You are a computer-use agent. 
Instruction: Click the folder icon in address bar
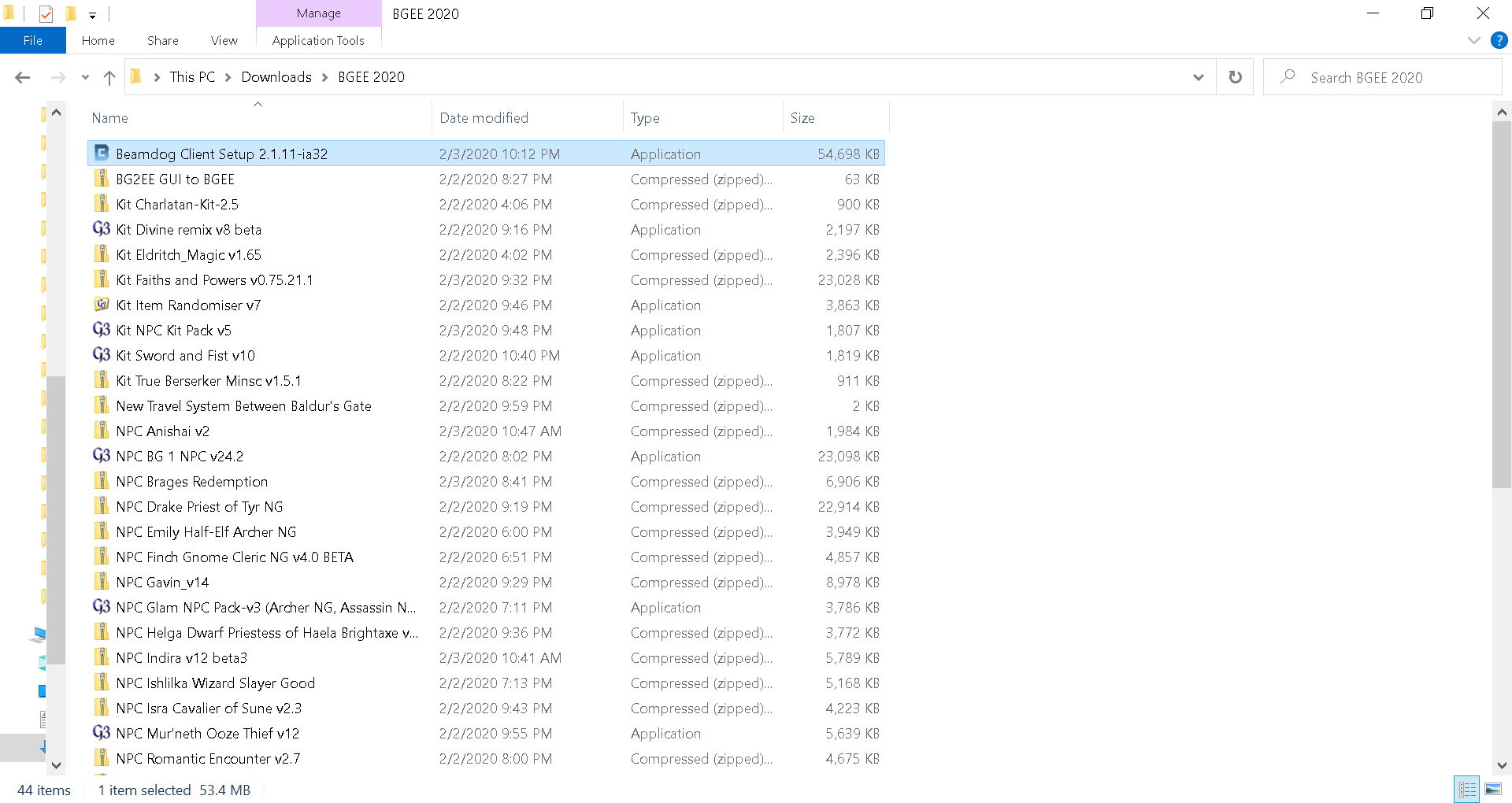(135, 76)
